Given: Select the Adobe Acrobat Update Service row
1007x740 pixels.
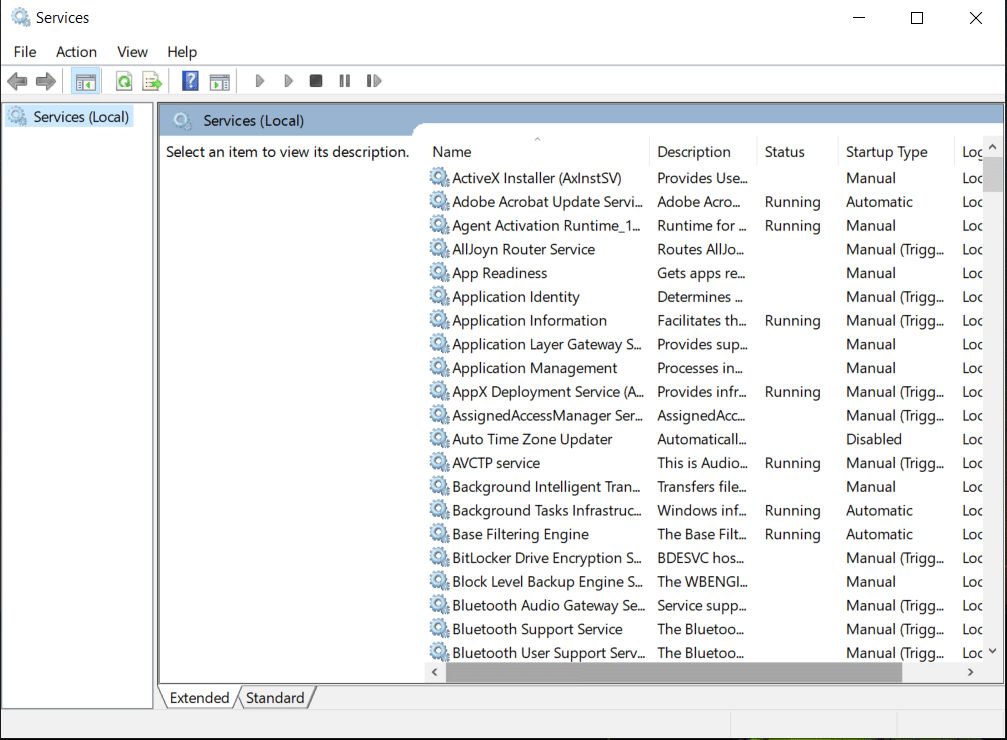Looking at the screenshot, I should 705,202.
